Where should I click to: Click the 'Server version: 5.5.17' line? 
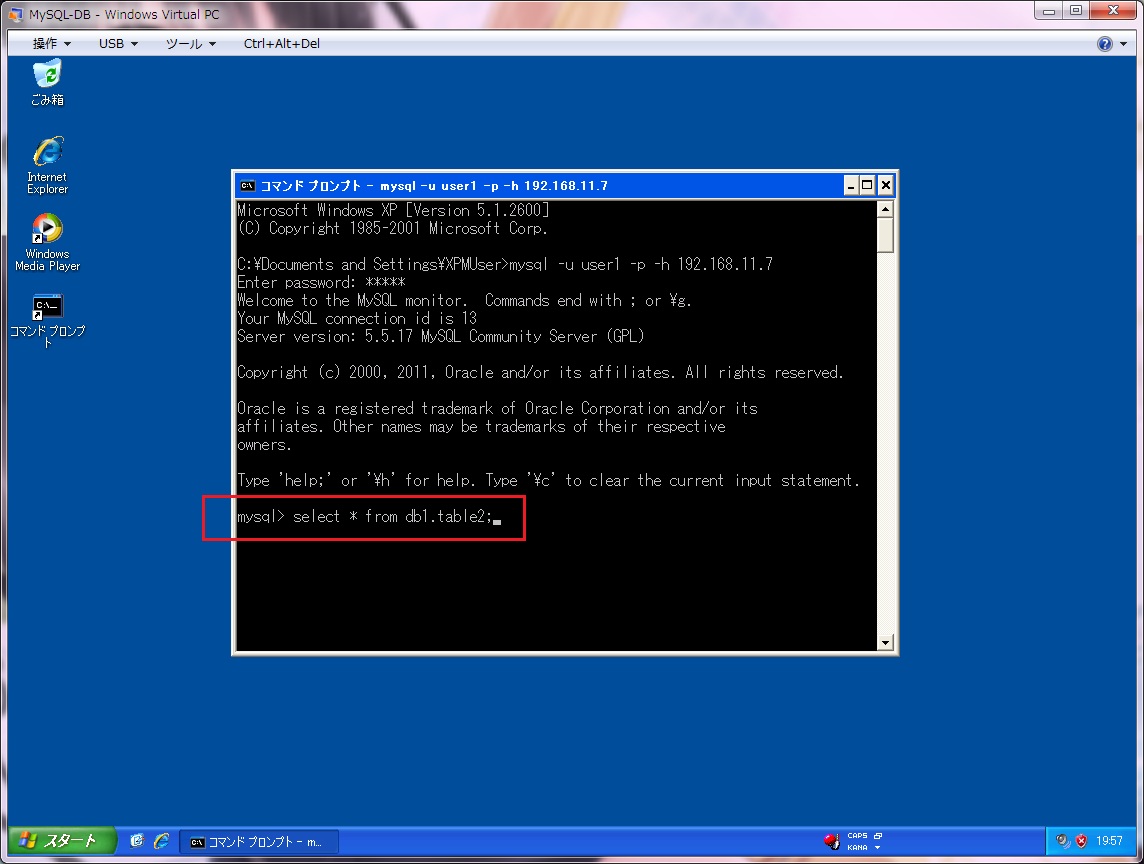click(x=441, y=336)
